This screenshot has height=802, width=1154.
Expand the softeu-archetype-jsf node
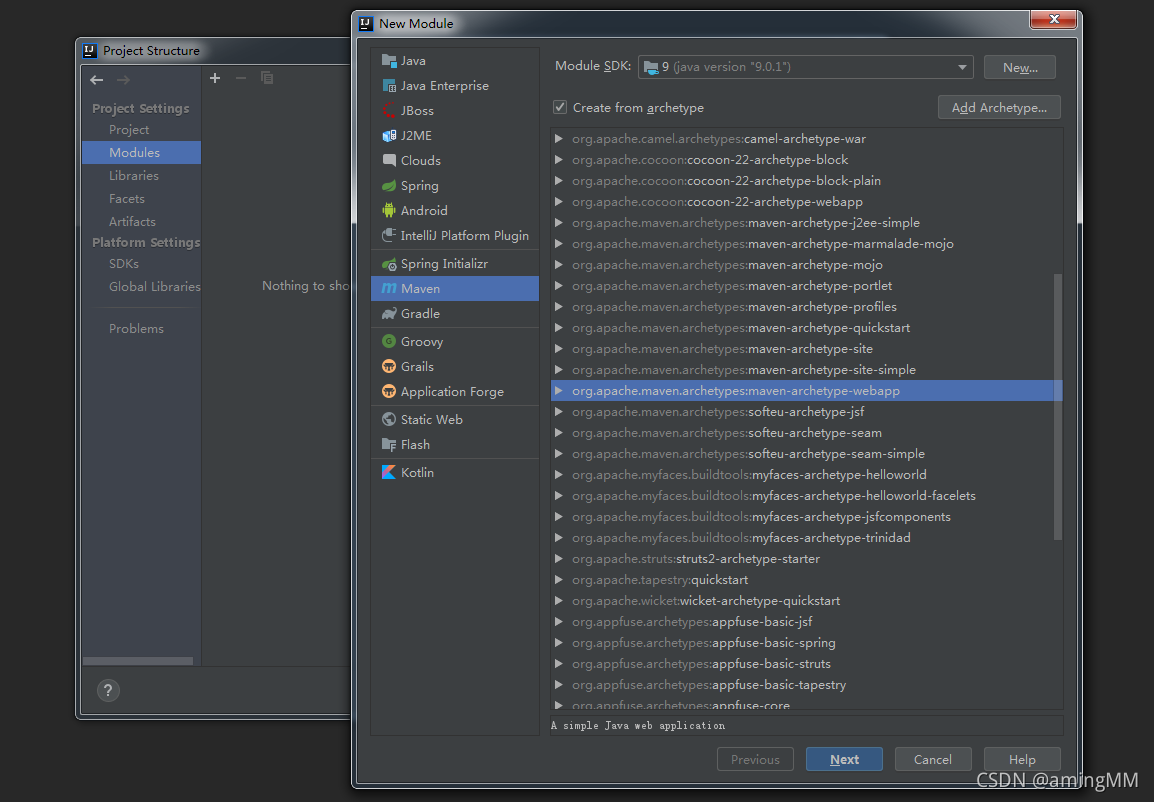point(559,411)
